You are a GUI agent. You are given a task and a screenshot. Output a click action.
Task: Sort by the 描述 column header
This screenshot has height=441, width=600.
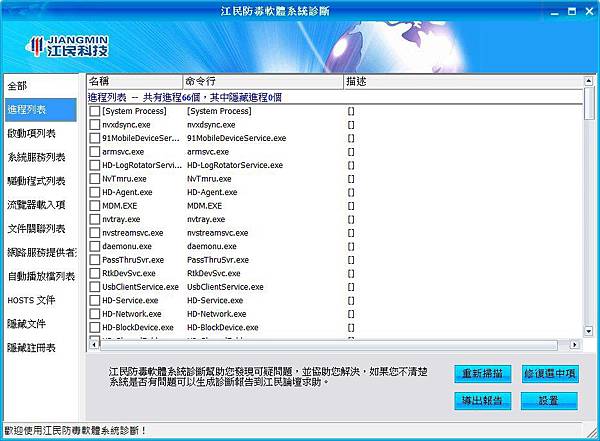(x=463, y=82)
